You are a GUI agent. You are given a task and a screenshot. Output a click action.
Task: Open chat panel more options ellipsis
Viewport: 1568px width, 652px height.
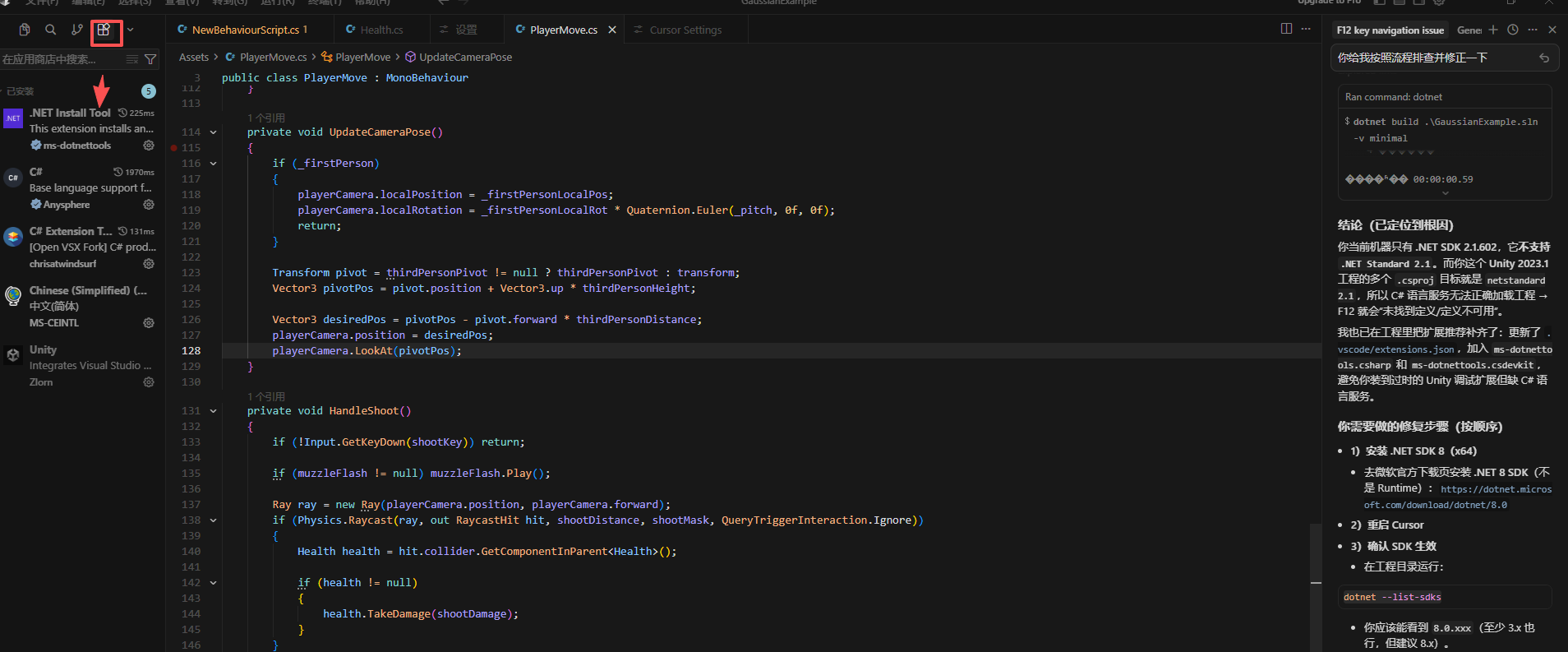point(1533,30)
